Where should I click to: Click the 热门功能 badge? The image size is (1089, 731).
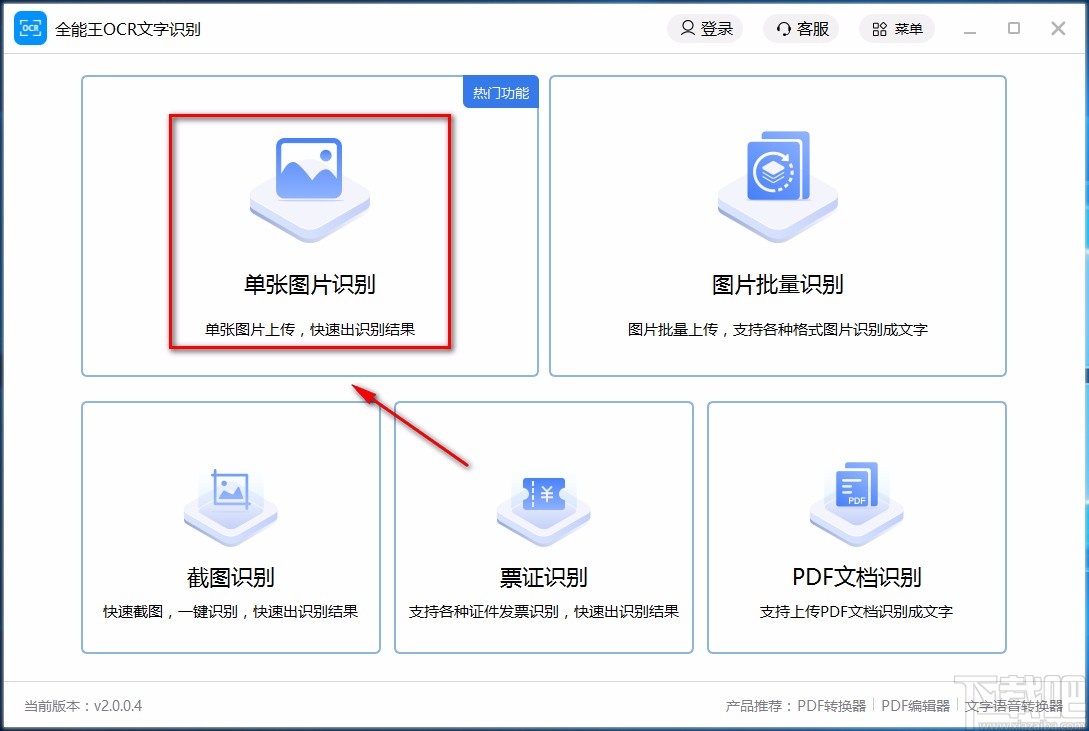[x=501, y=92]
